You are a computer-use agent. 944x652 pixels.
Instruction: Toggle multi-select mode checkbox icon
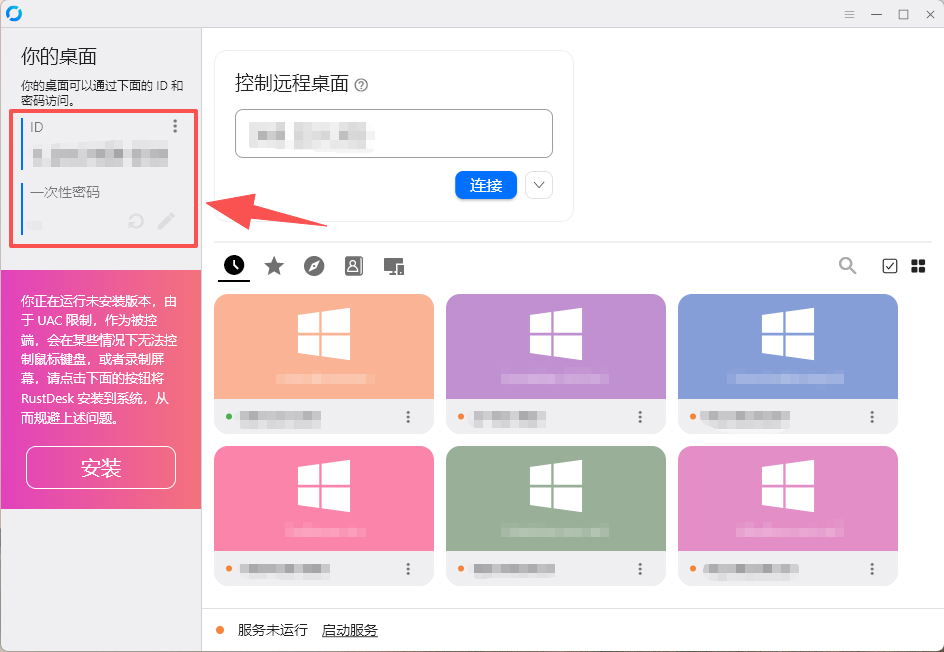tap(889, 266)
